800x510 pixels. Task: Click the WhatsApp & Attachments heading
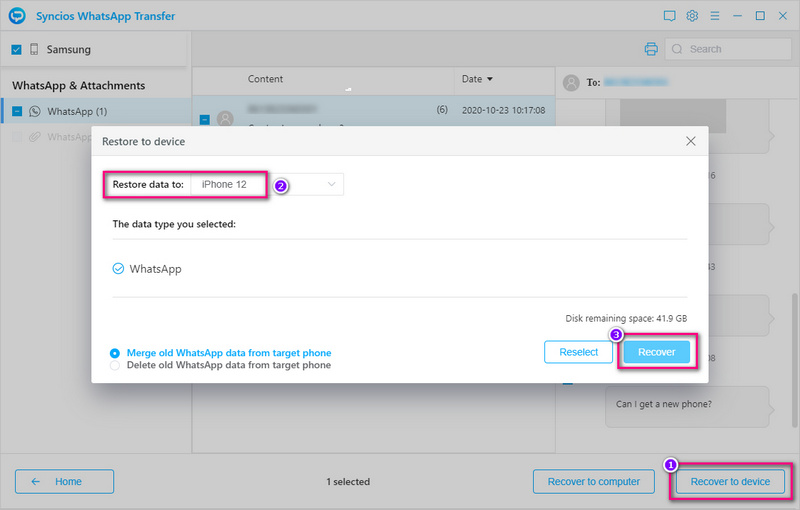[79, 86]
